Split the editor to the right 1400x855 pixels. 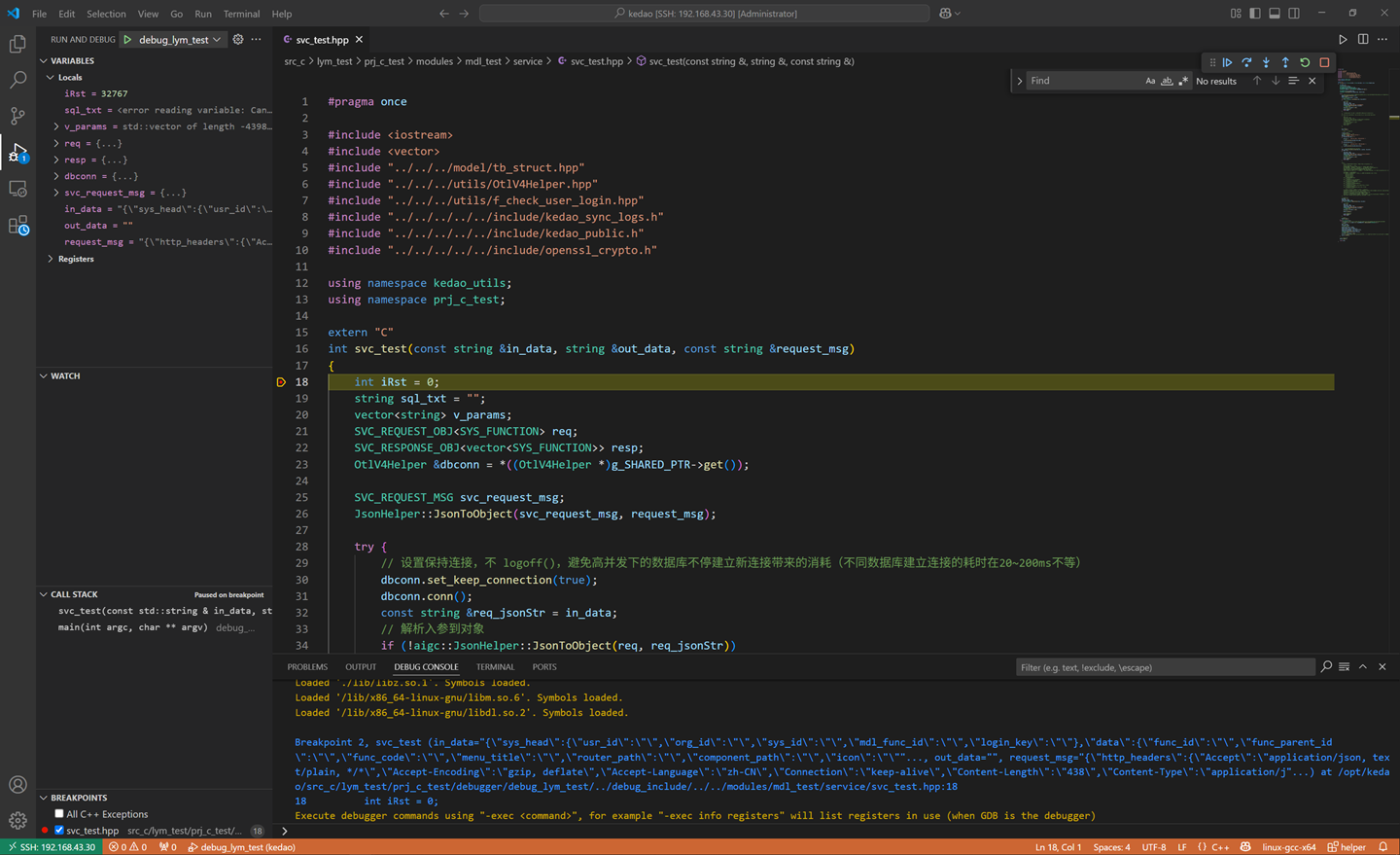click(1363, 40)
